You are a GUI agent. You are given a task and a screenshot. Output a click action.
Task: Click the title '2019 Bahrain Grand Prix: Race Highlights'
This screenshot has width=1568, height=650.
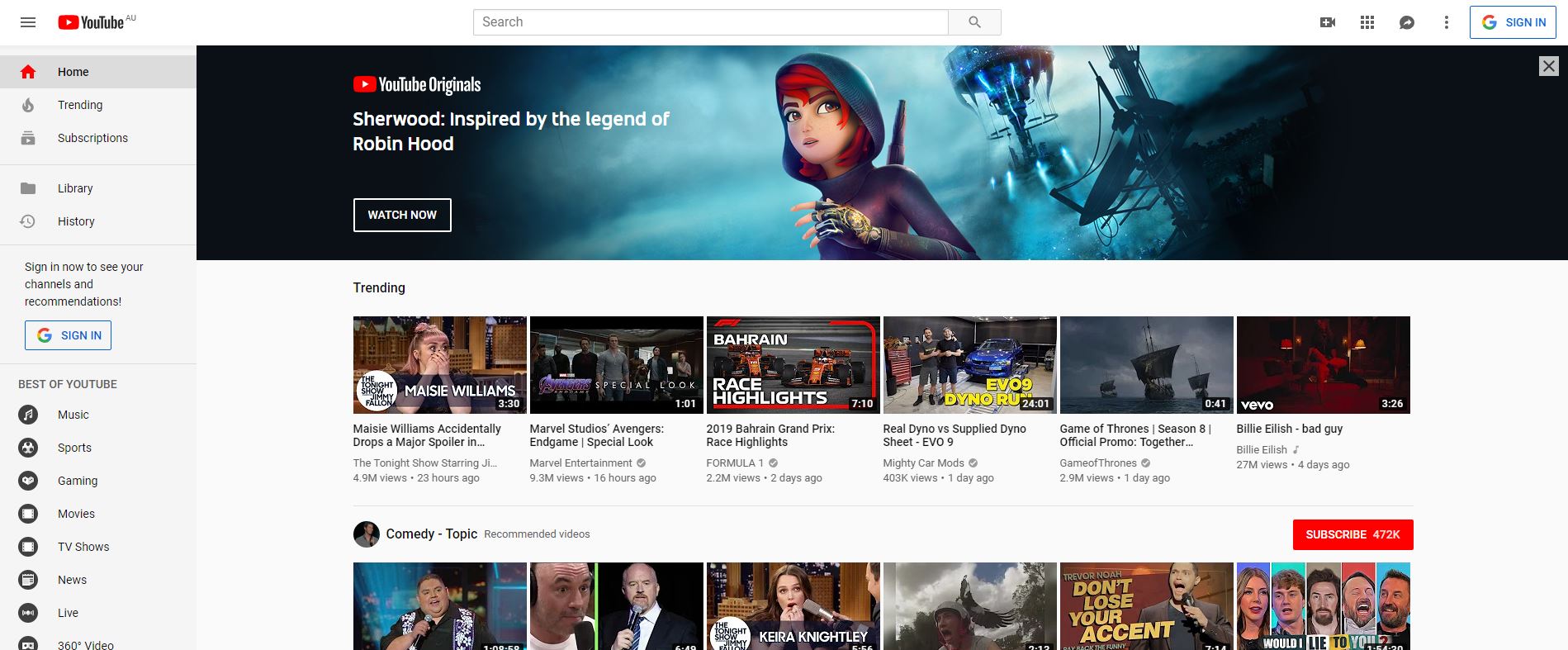pos(770,435)
